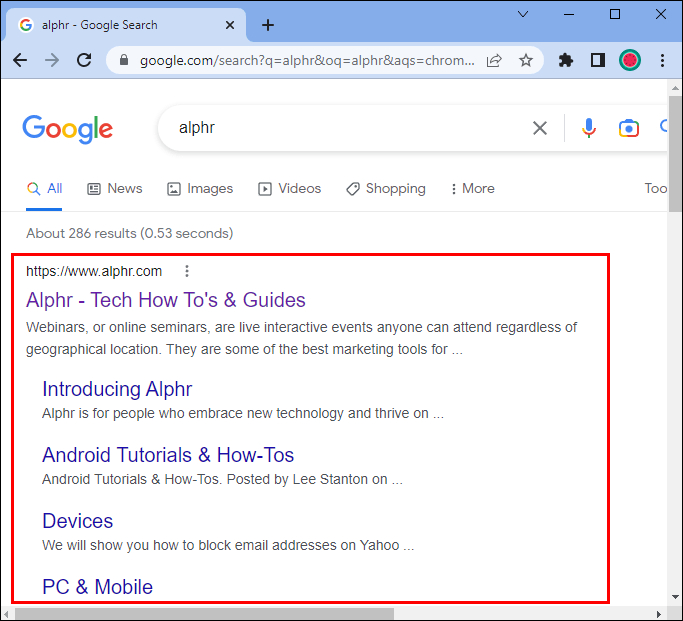Image resolution: width=683 pixels, height=621 pixels.
Task: Click the scroll down arrow
Action: (x=675, y=597)
